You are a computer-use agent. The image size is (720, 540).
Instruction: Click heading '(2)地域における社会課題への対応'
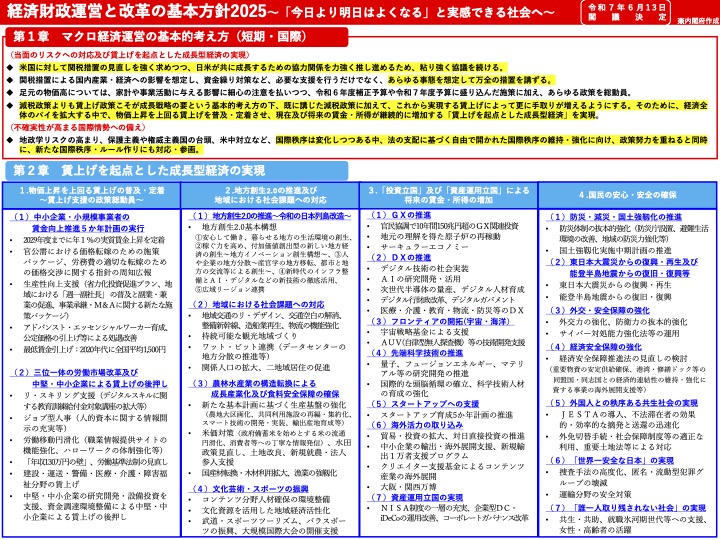(258, 305)
